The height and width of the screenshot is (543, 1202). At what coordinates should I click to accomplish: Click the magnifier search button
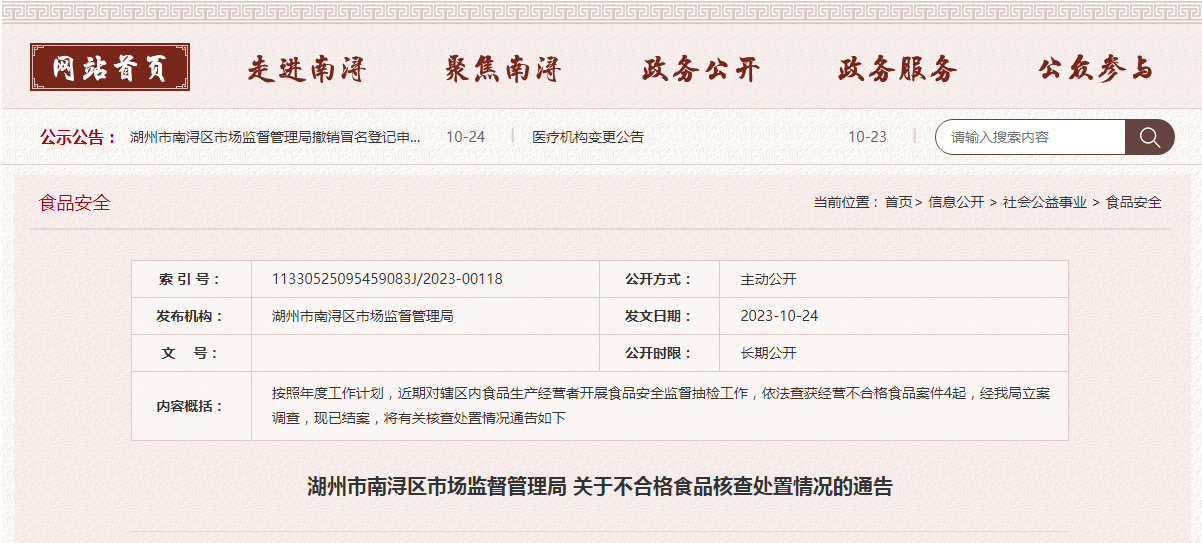(1149, 137)
